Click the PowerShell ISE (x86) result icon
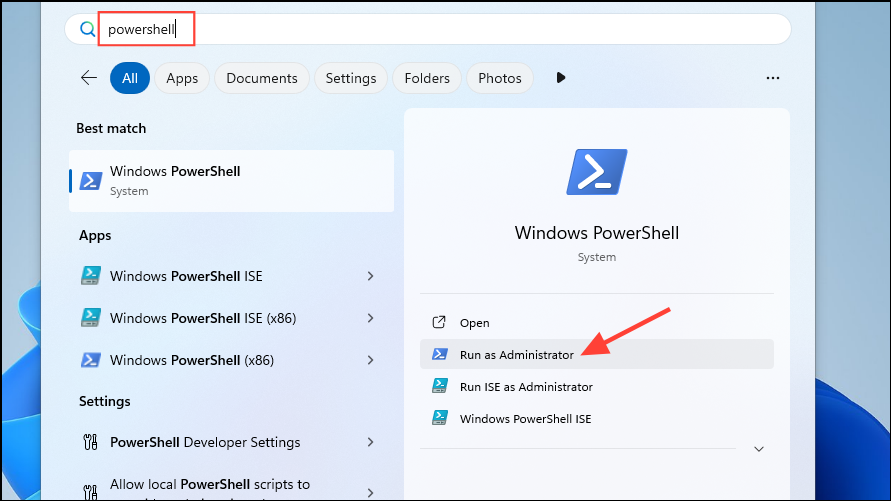 [91, 318]
